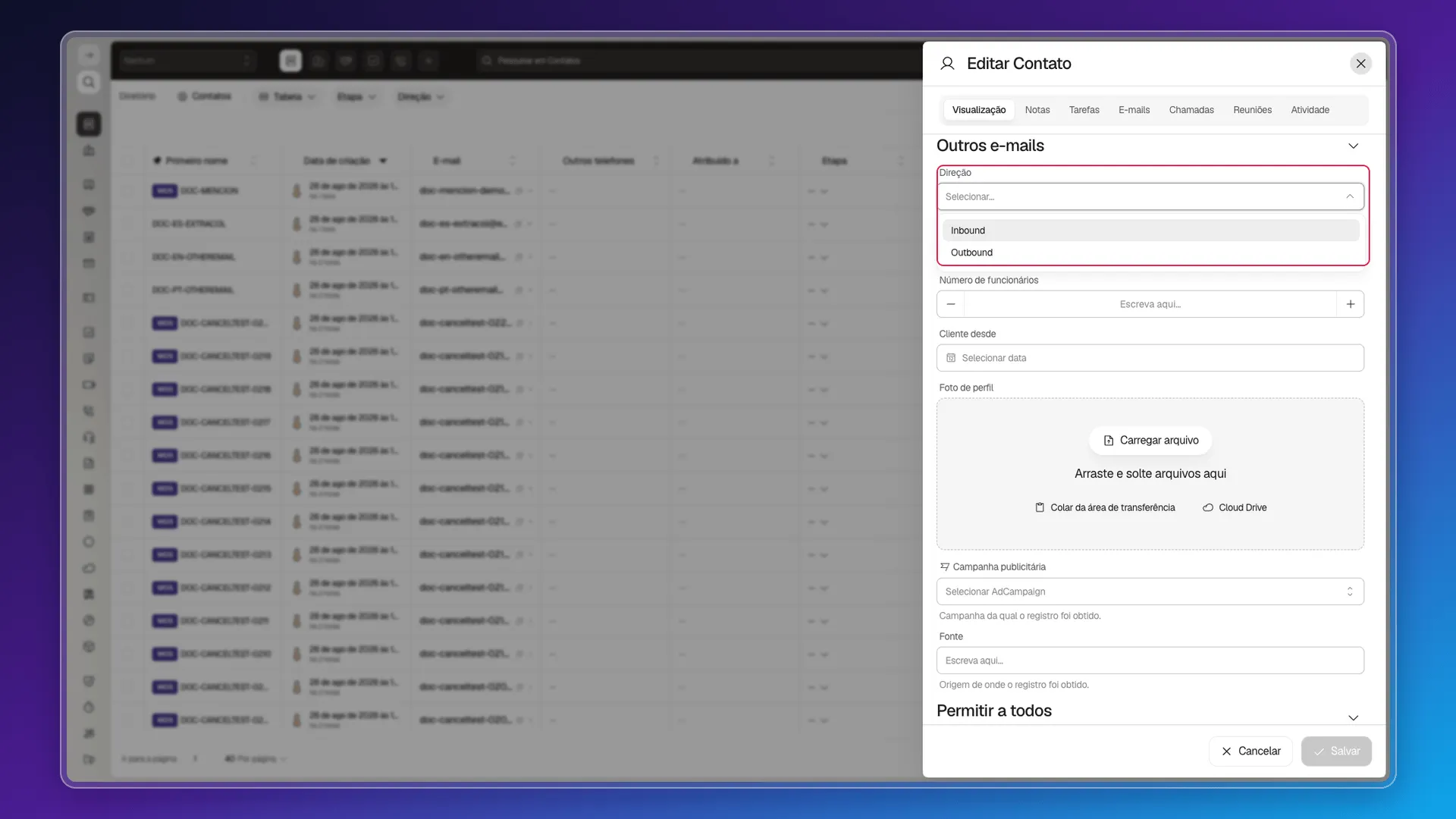Viewport: 1456px width, 819px height.
Task: Sort by Data de criação column
Action: pos(345,161)
